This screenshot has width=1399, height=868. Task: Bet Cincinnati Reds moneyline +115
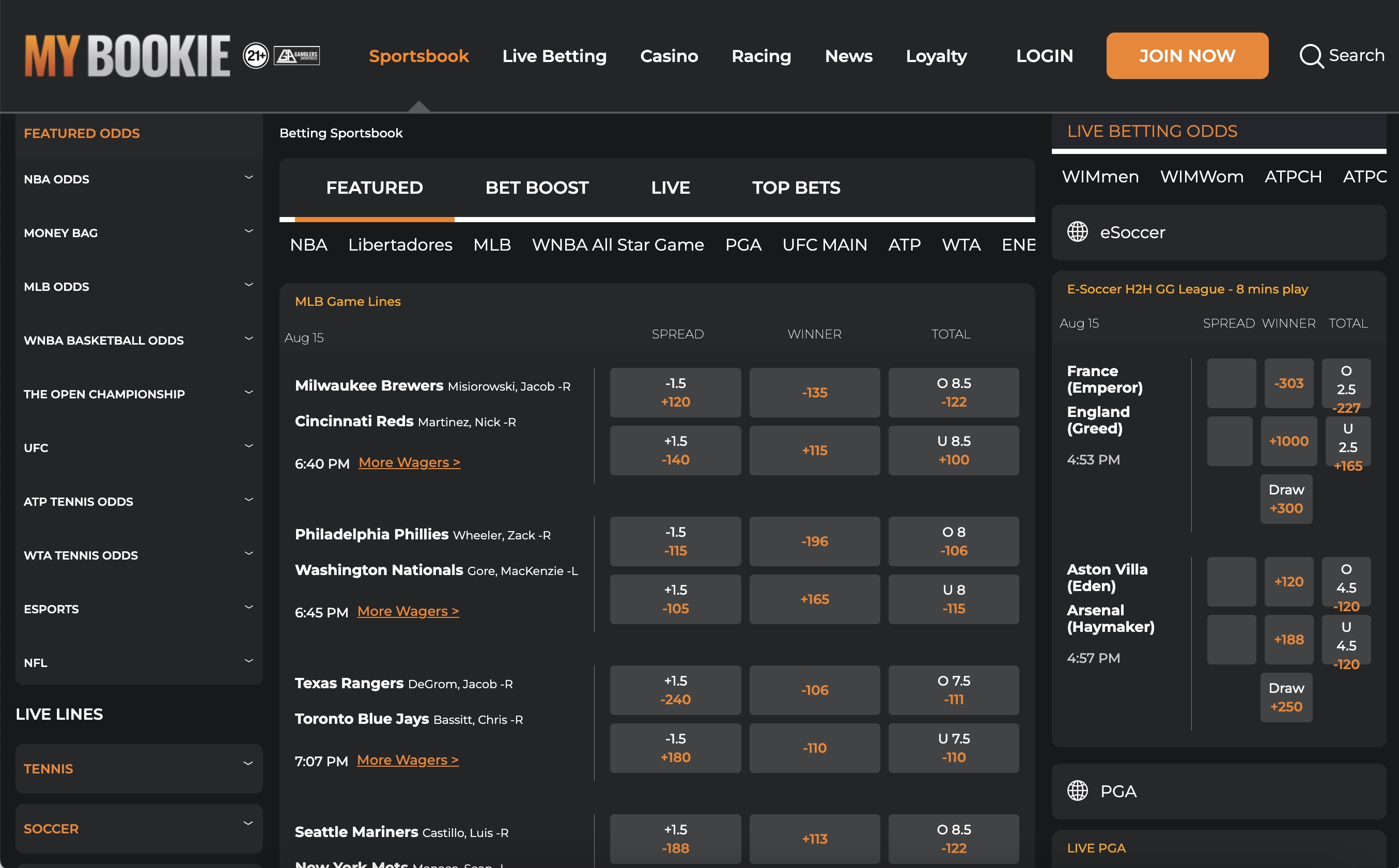click(x=814, y=451)
